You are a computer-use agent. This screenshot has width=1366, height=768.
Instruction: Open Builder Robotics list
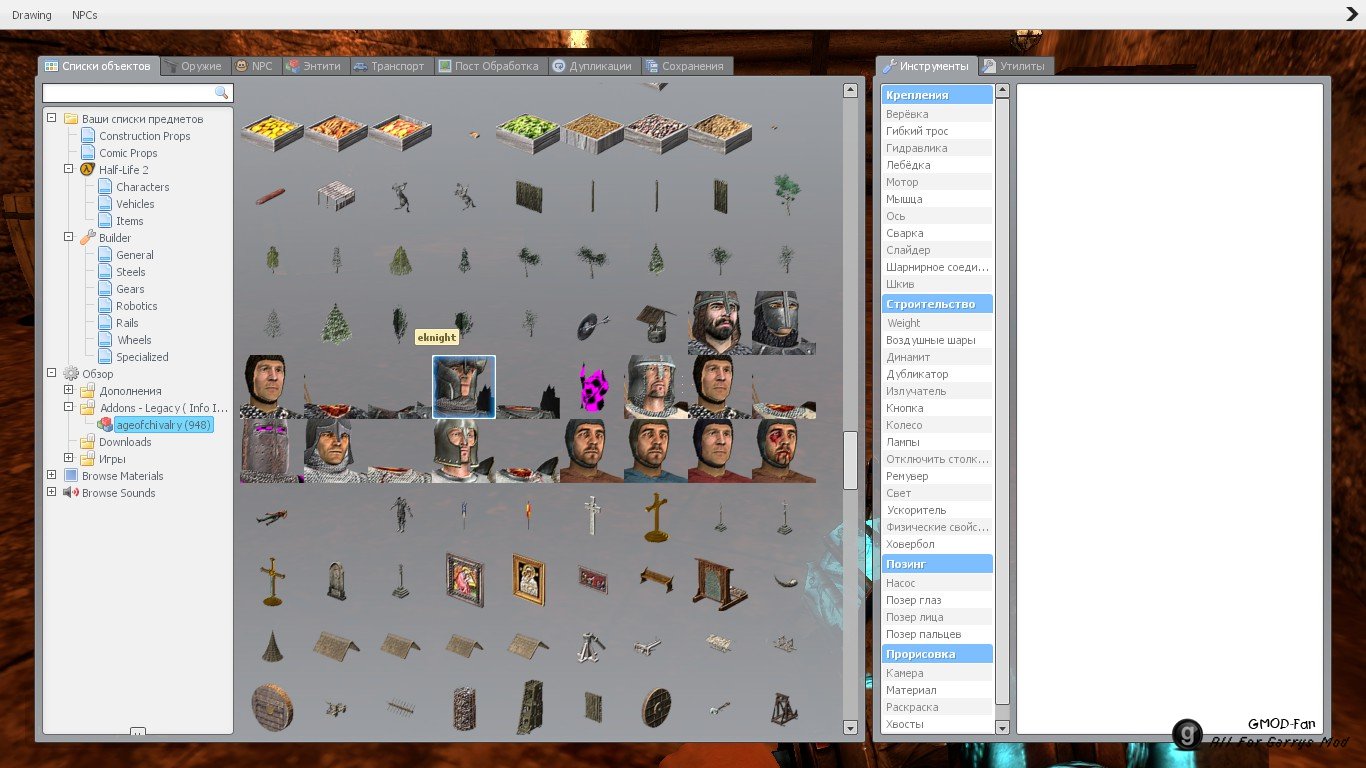coord(136,306)
